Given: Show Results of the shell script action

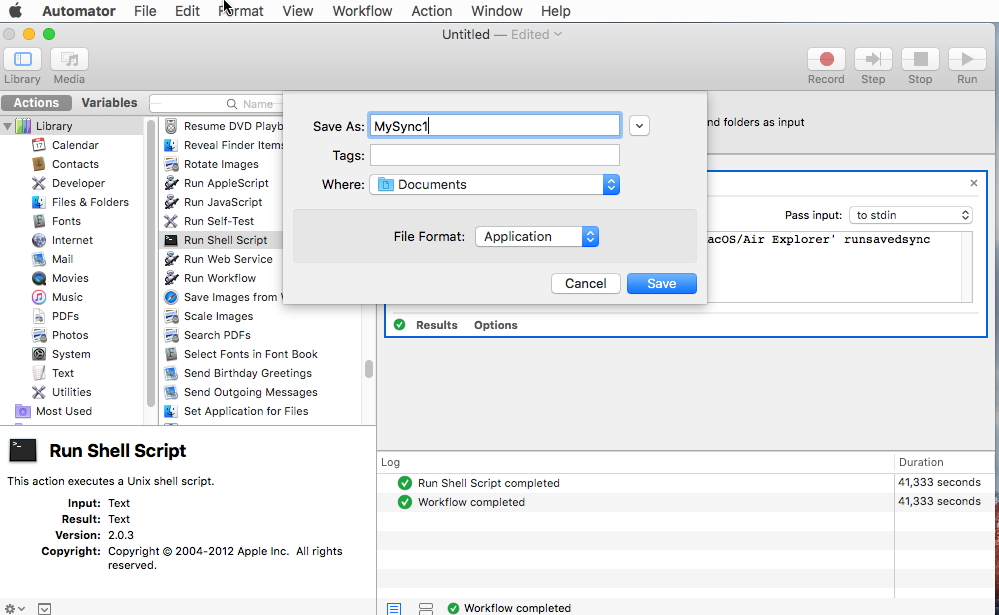Looking at the screenshot, I should [436, 325].
